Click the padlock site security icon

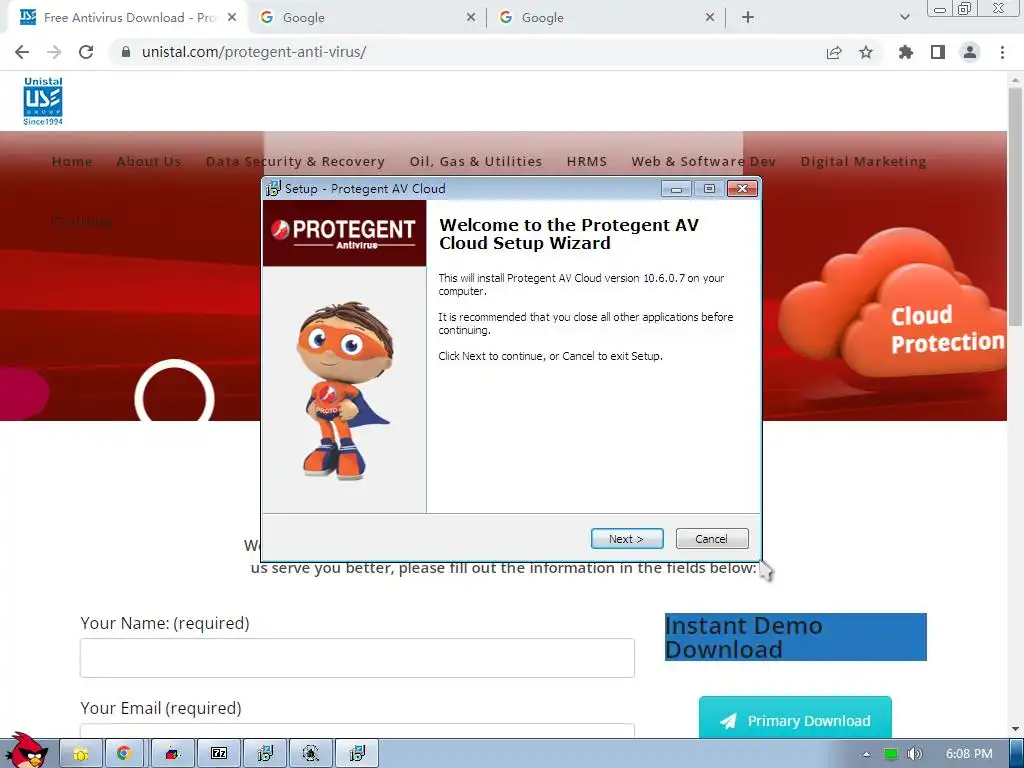[x=126, y=52]
